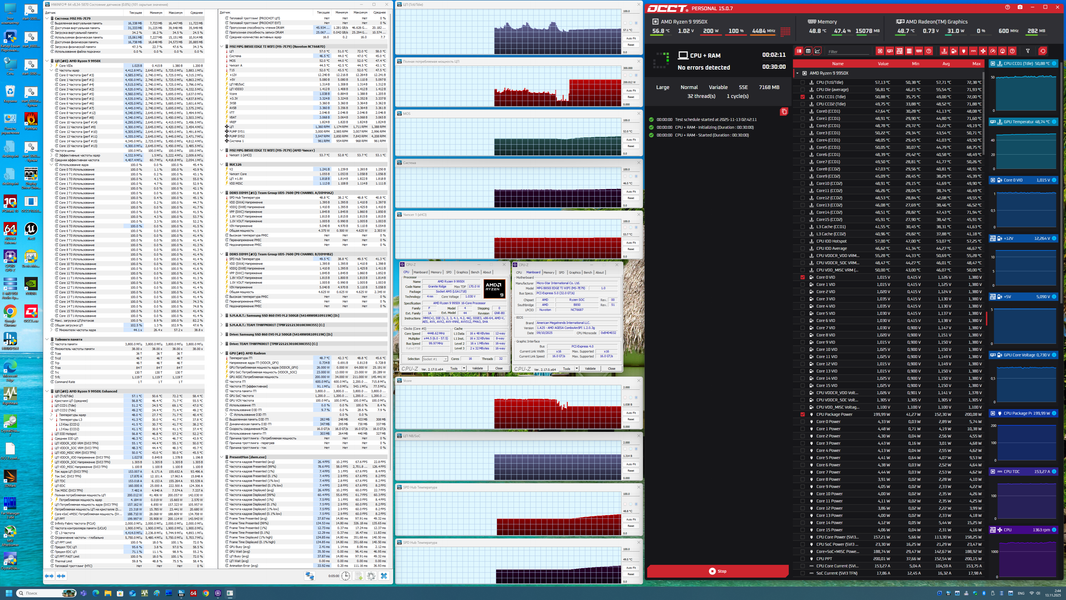1066x600 pixels.
Task: Open OCCT help icon in title bar
Action: (1008, 7)
